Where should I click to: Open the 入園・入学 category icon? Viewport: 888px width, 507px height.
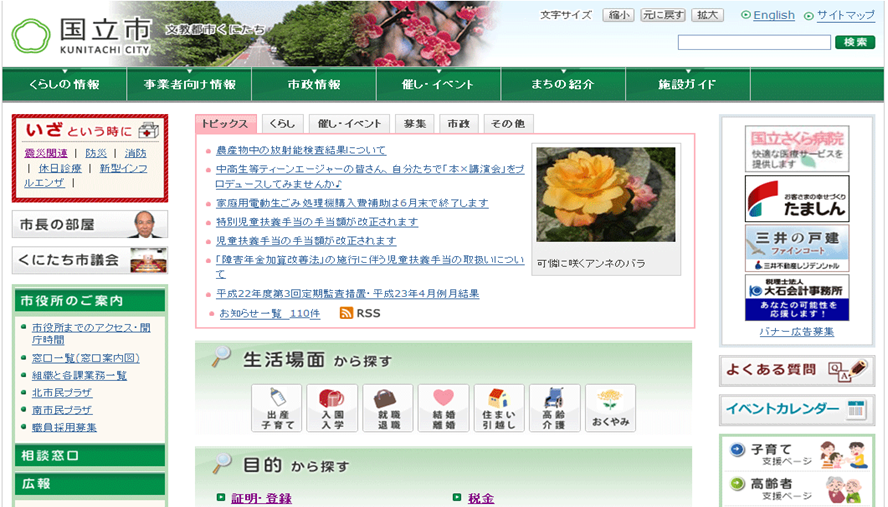pos(332,408)
